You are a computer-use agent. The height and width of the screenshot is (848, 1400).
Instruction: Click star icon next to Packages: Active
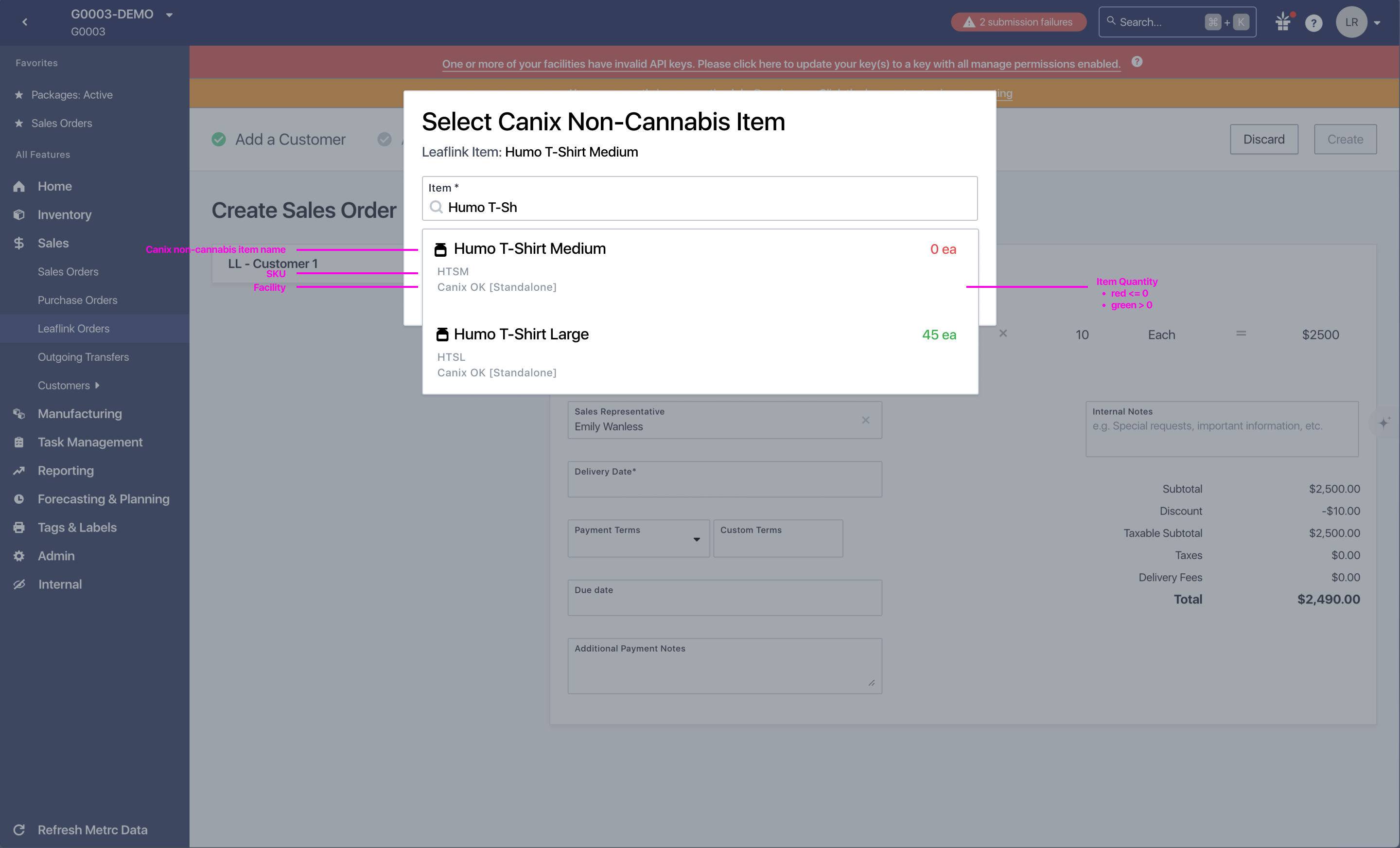[x=19, y=95]
